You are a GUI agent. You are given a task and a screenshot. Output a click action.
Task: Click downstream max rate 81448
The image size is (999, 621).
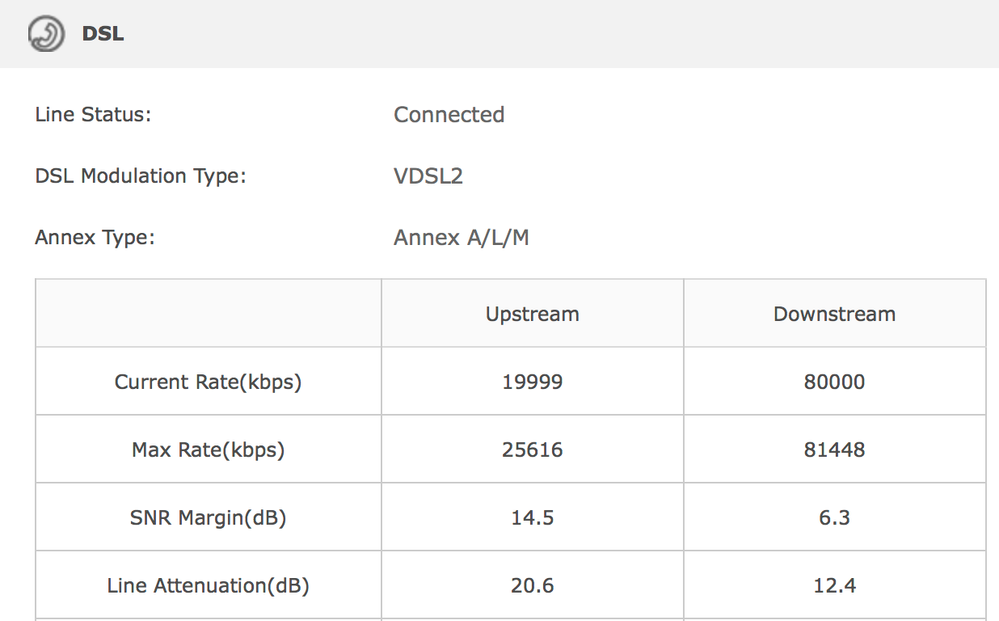835,450
